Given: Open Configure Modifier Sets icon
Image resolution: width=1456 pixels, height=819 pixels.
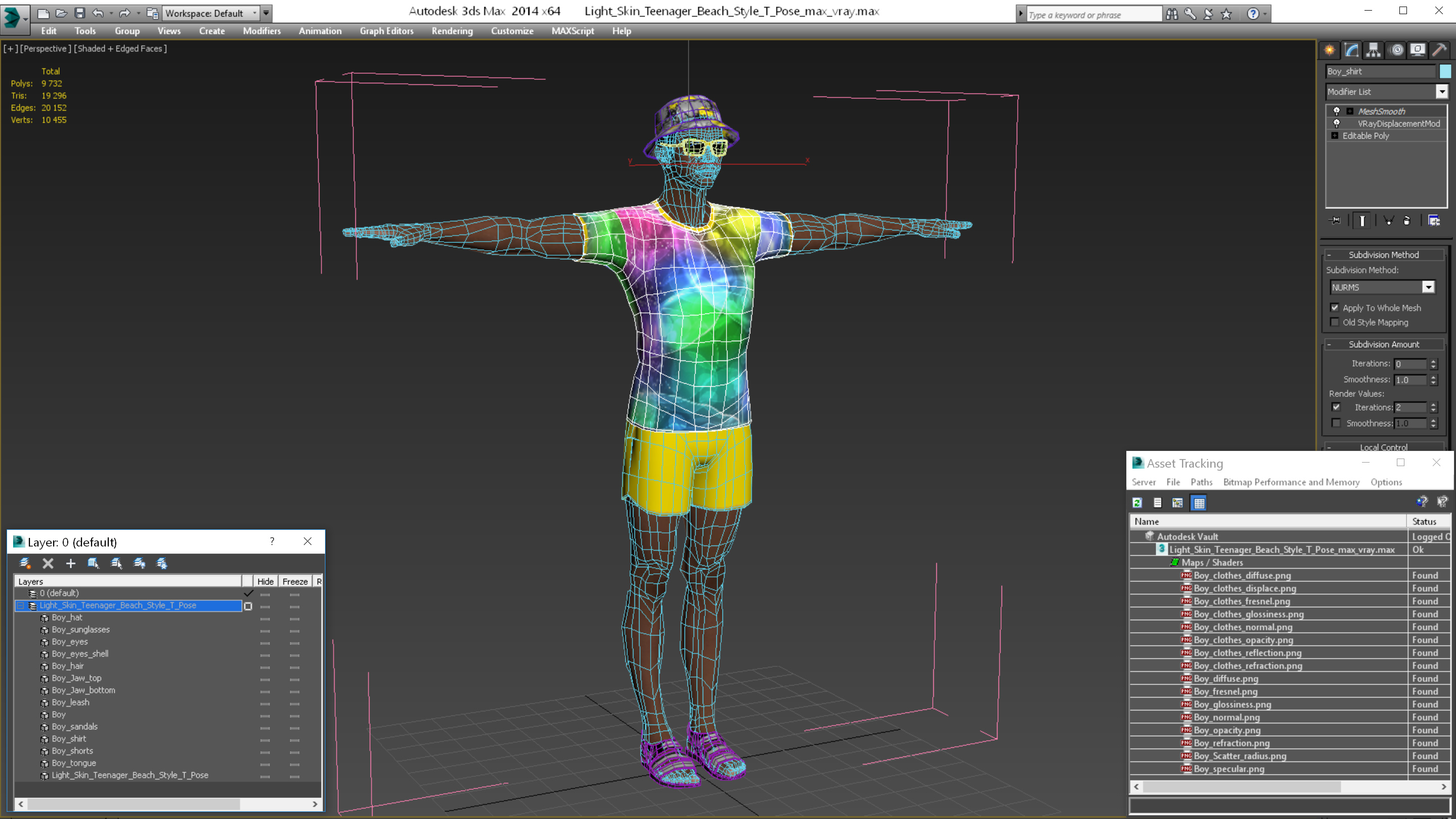Looking at the screenshot, I should point(1434,220).
